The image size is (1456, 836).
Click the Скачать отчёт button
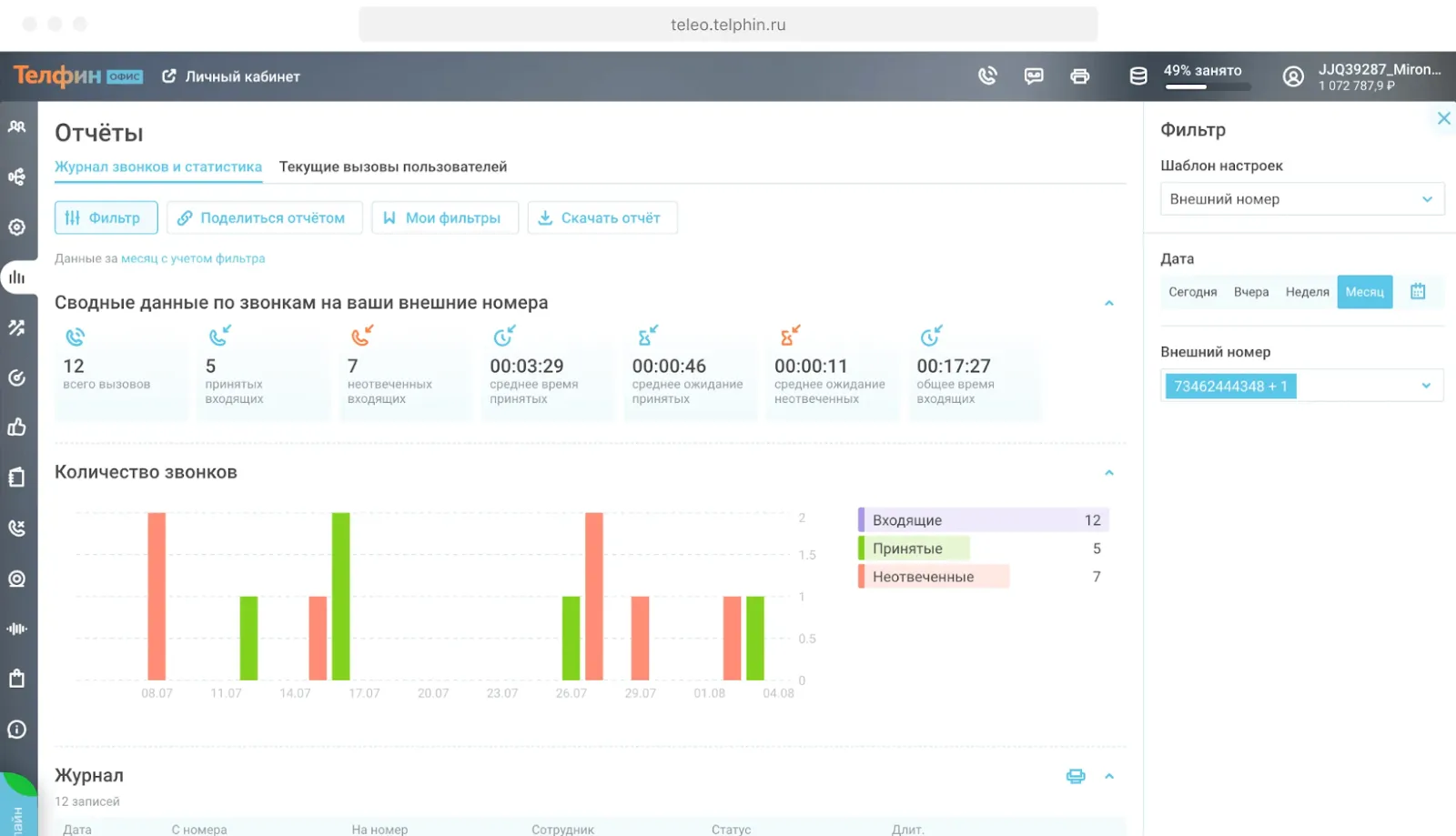(x=602, y=218)
